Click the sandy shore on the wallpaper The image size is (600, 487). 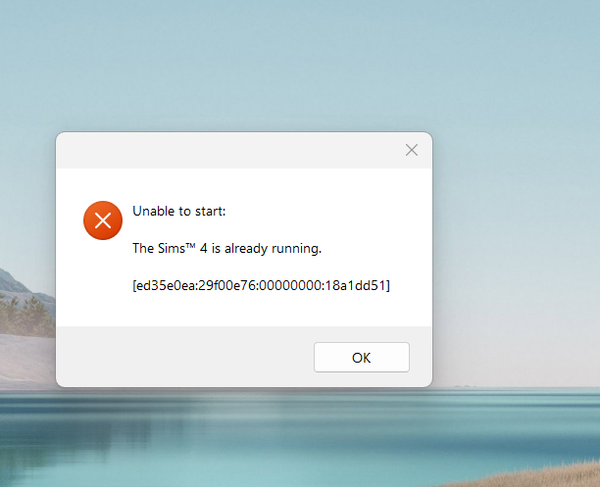click(27, 360)
